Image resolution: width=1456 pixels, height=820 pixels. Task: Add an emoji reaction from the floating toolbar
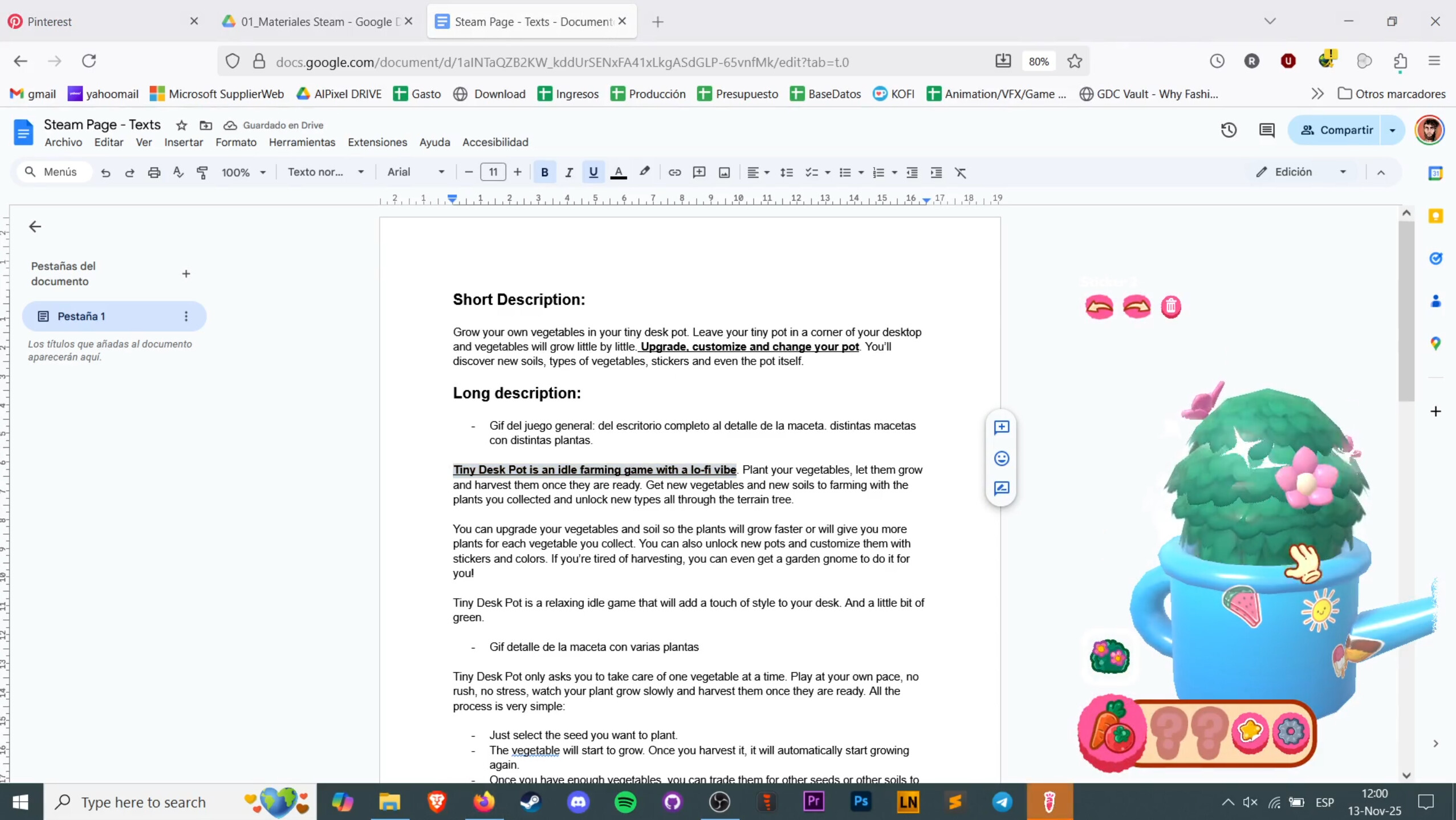click(1002, 458)
